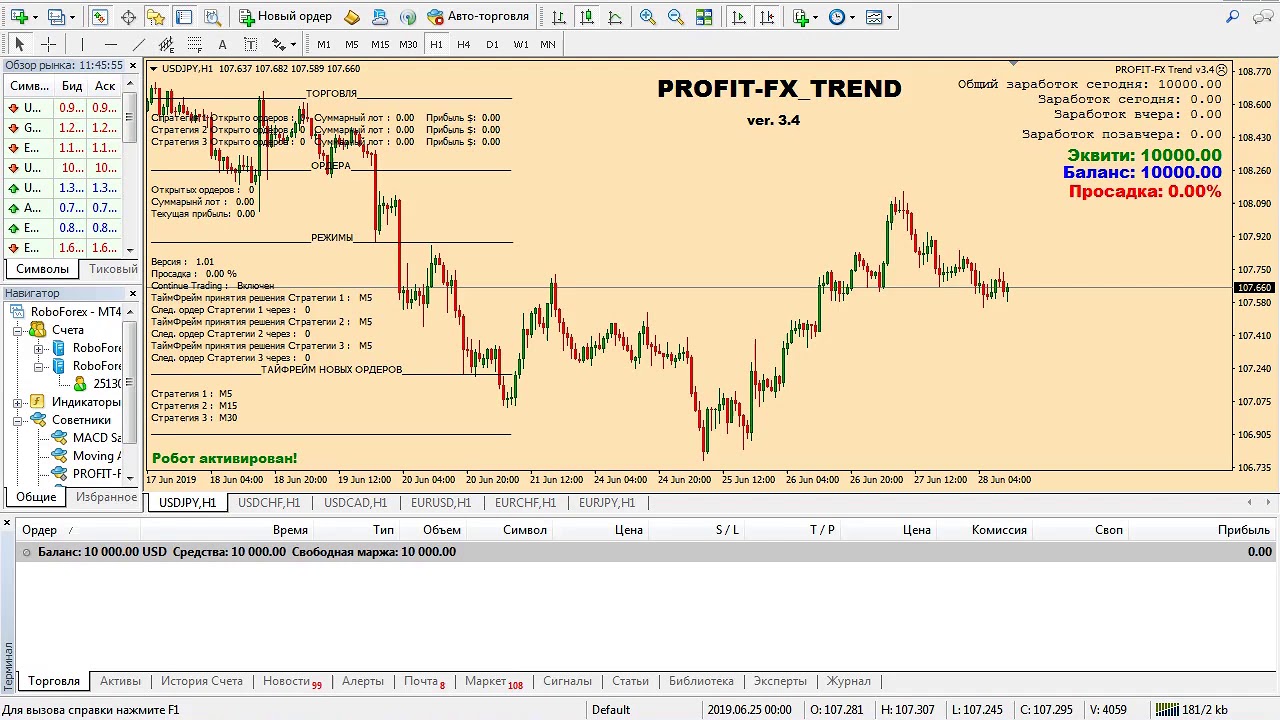Open the profiles icon in toolbar
The height and width of the screenshot is (720, 1280).
click(55, 17)
